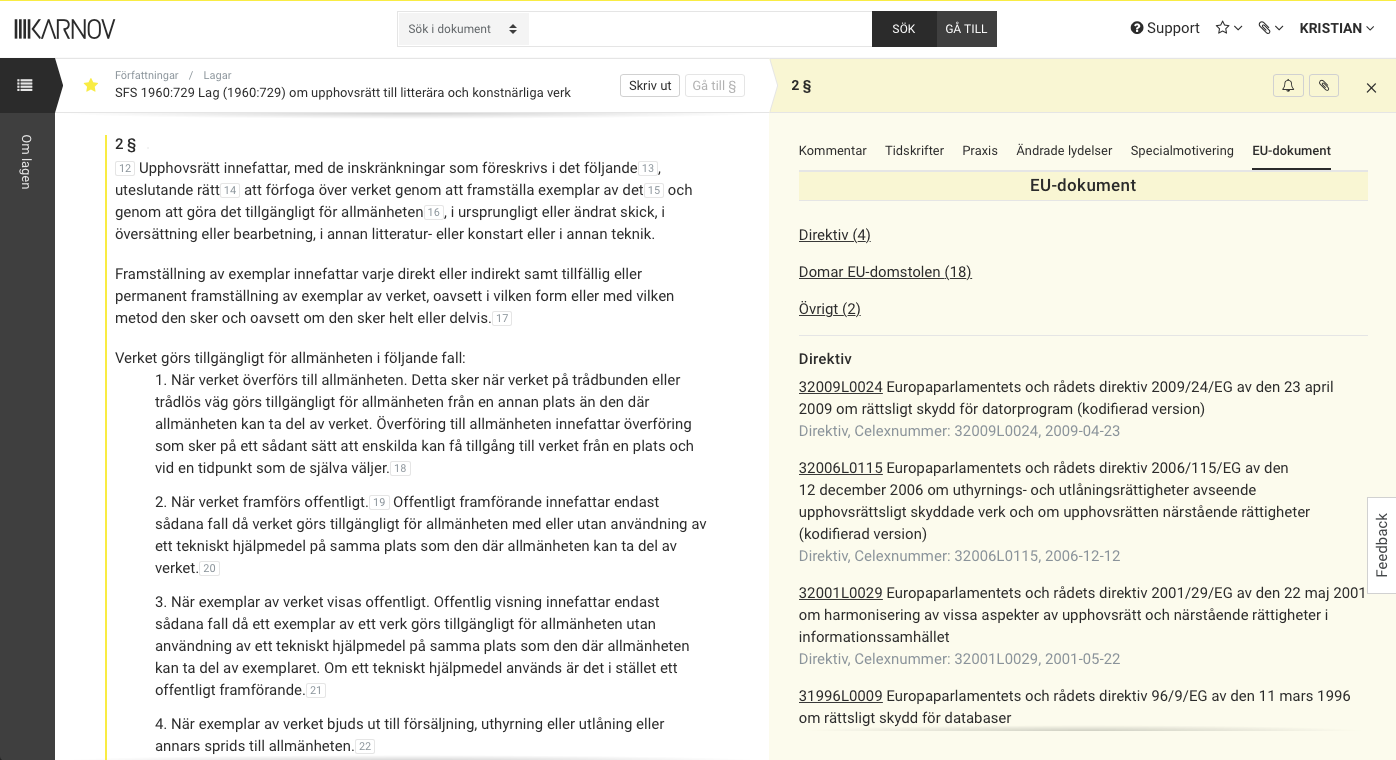Click the GÅ TILL button
This screenshot has height=760, width=1396.
coord(966,29)
